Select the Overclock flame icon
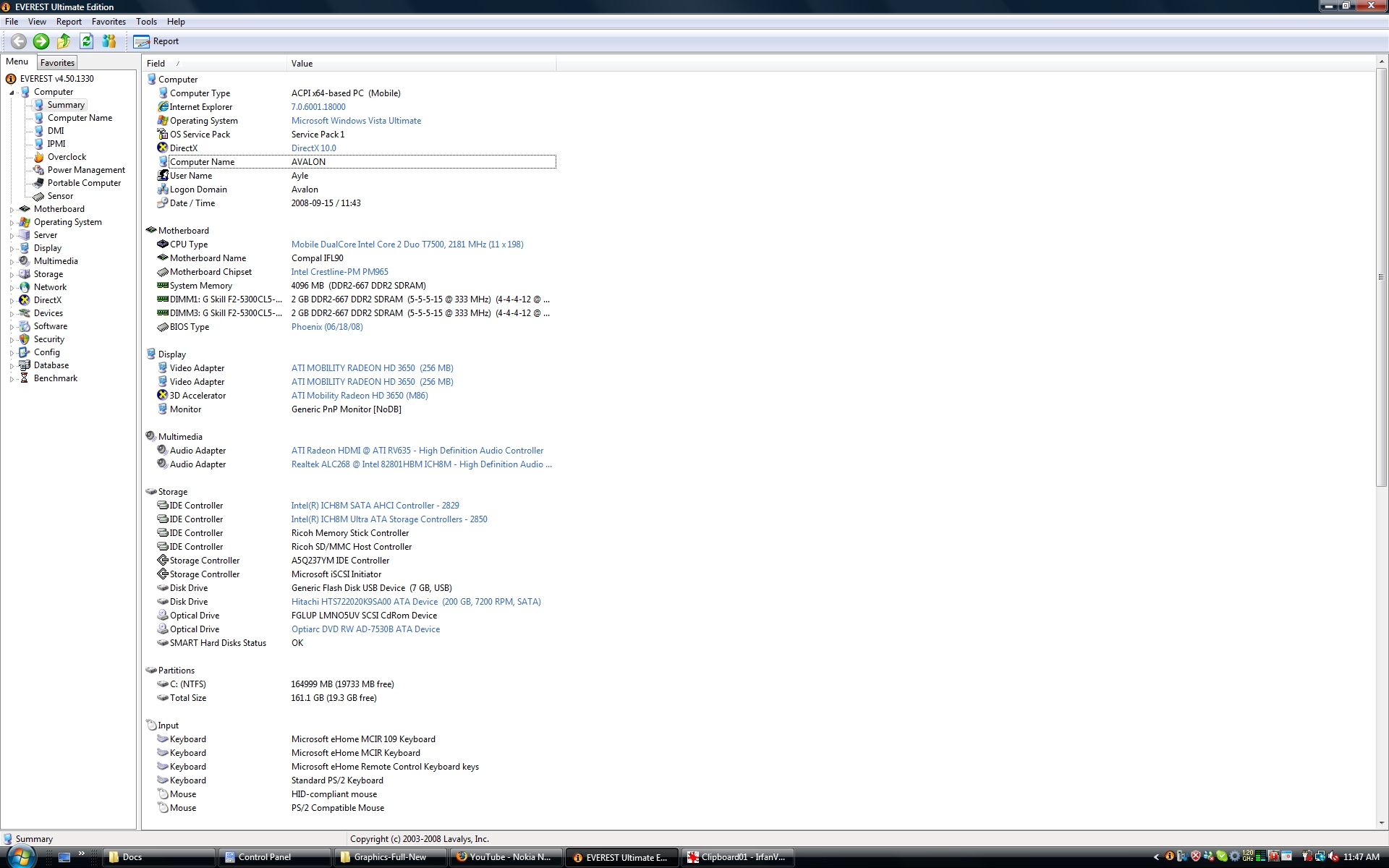Screen dimensions: 1389x868 [x=39, y=157]
